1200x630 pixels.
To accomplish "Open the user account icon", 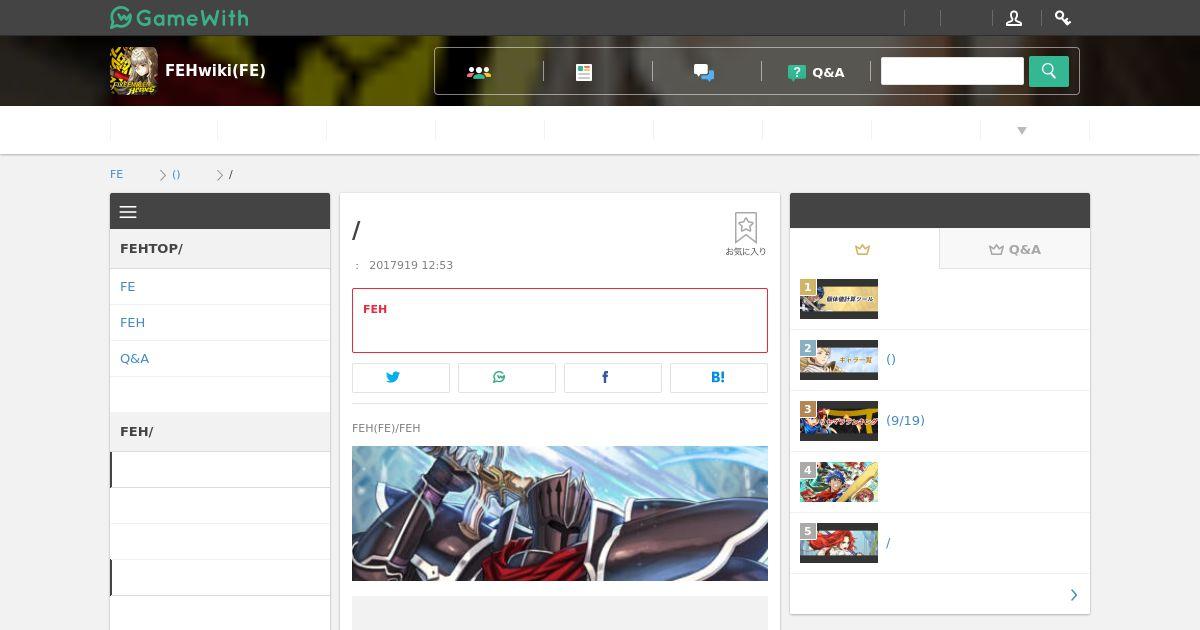I will click(x=1014, y=18).
